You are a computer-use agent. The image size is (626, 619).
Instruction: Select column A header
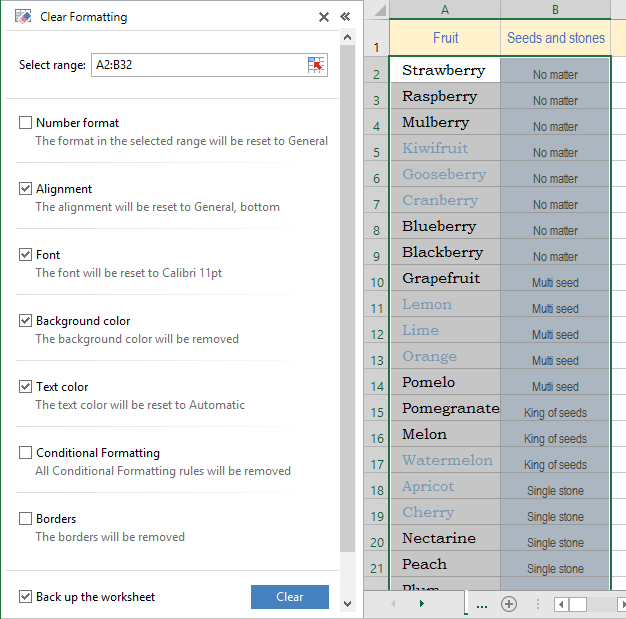point(445,10)
